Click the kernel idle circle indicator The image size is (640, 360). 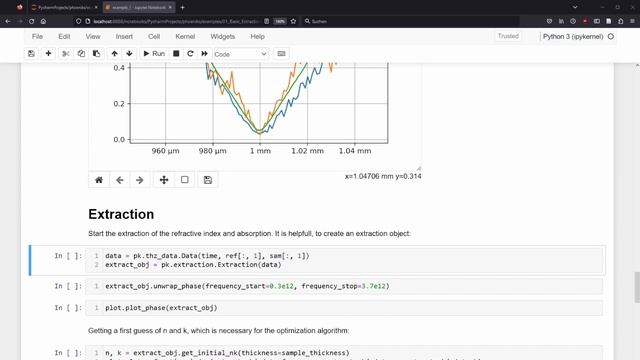(x=611, y=36)
